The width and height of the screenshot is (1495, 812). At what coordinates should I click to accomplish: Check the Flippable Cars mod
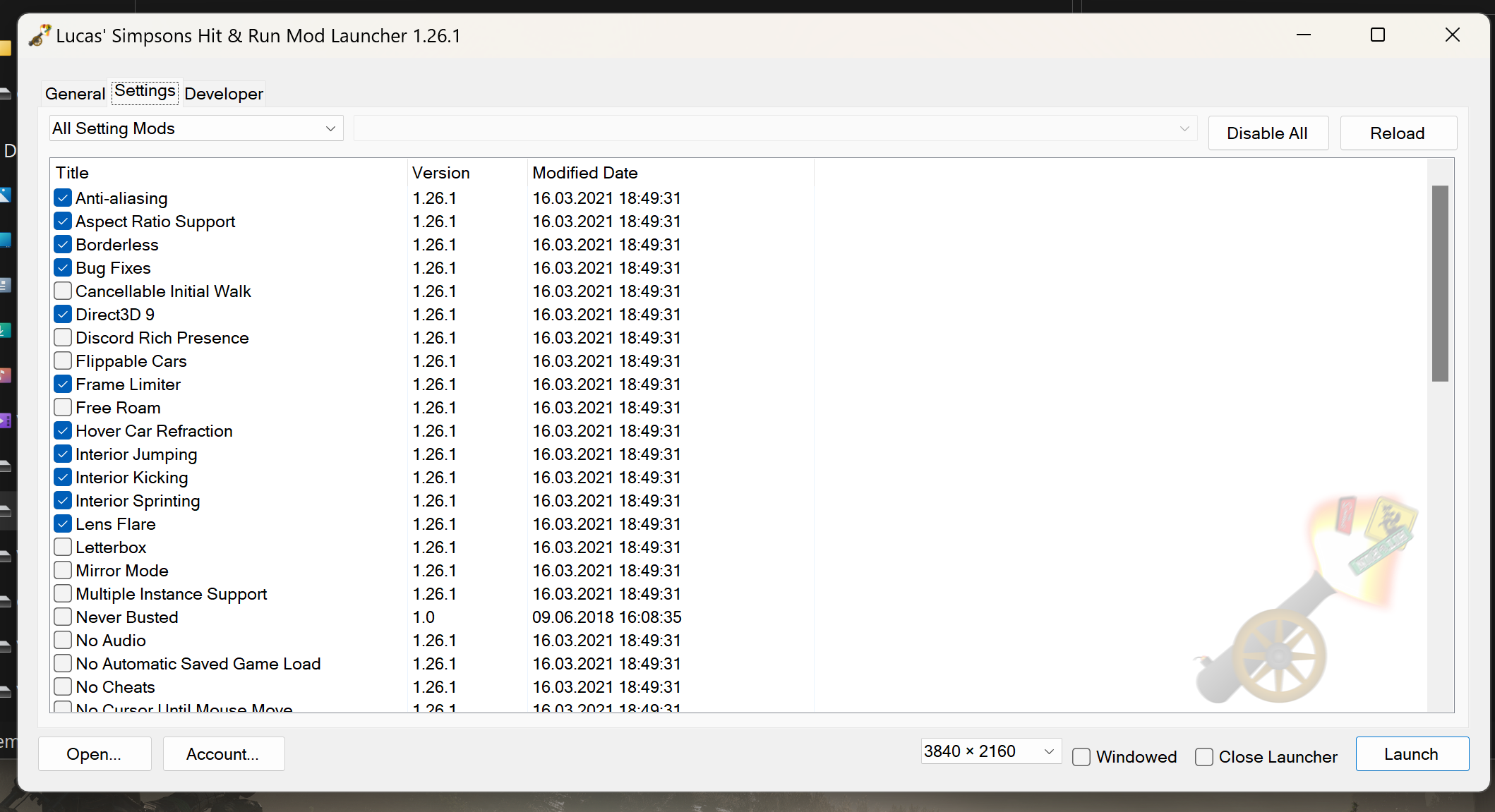point(63,361)
